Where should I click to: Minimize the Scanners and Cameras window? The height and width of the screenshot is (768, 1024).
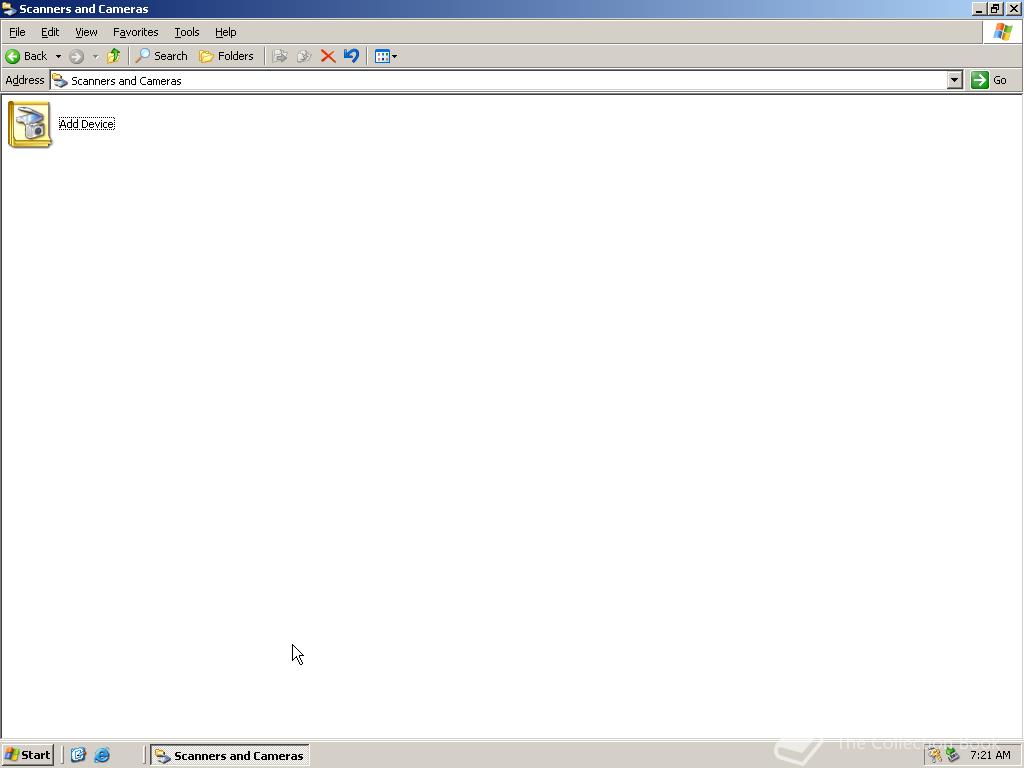pos(978,9)
